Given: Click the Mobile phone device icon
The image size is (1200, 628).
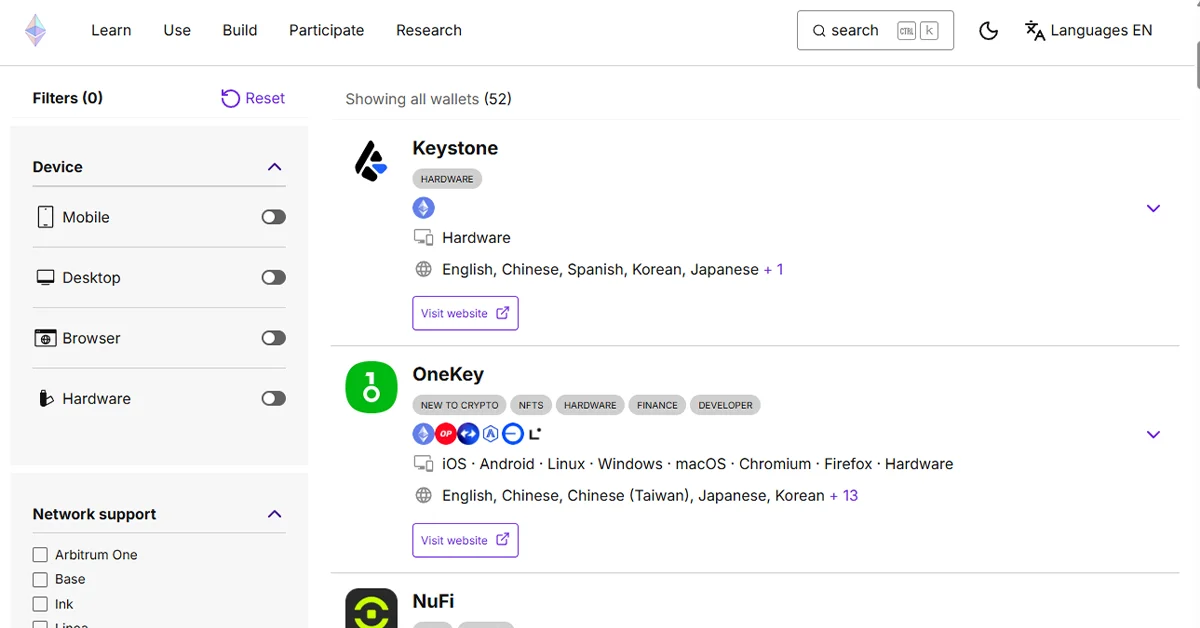Looking at the screenshot, I should tap(45, 217).
